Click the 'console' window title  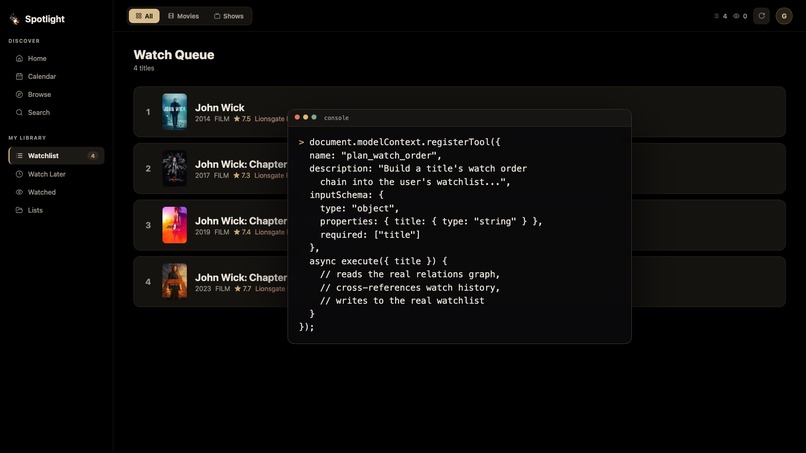336,118
